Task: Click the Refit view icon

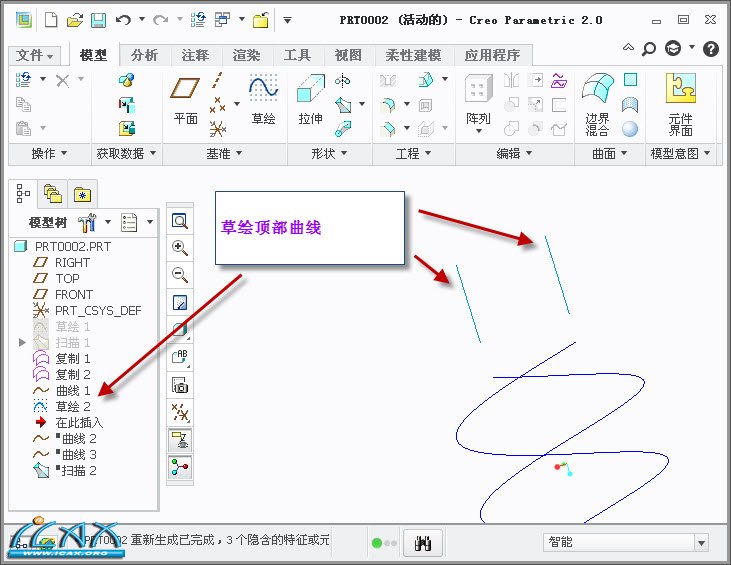Action: point(180,221)
